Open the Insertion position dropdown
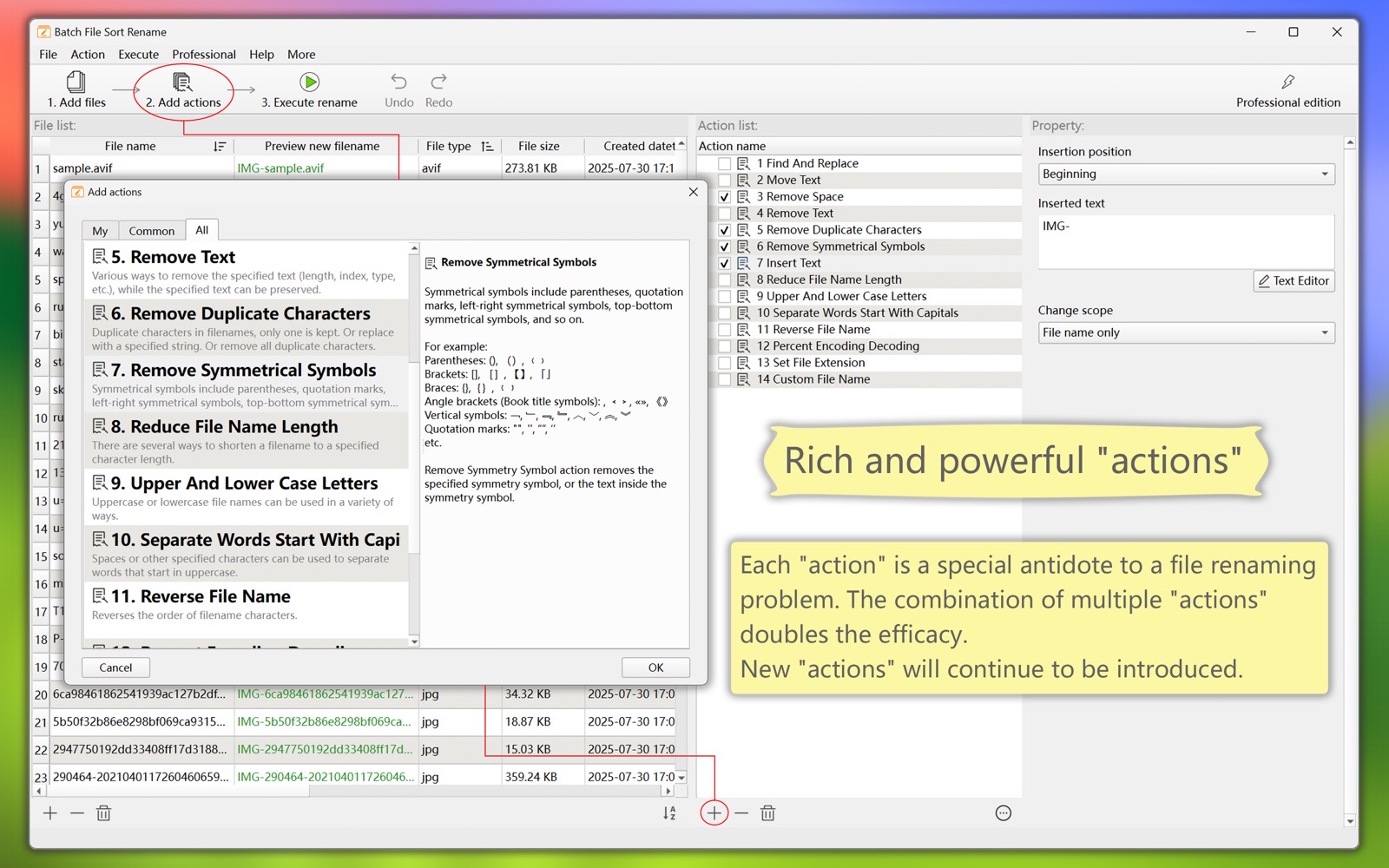Viewport: 1389px width, 868px height. pos(1186,174)
